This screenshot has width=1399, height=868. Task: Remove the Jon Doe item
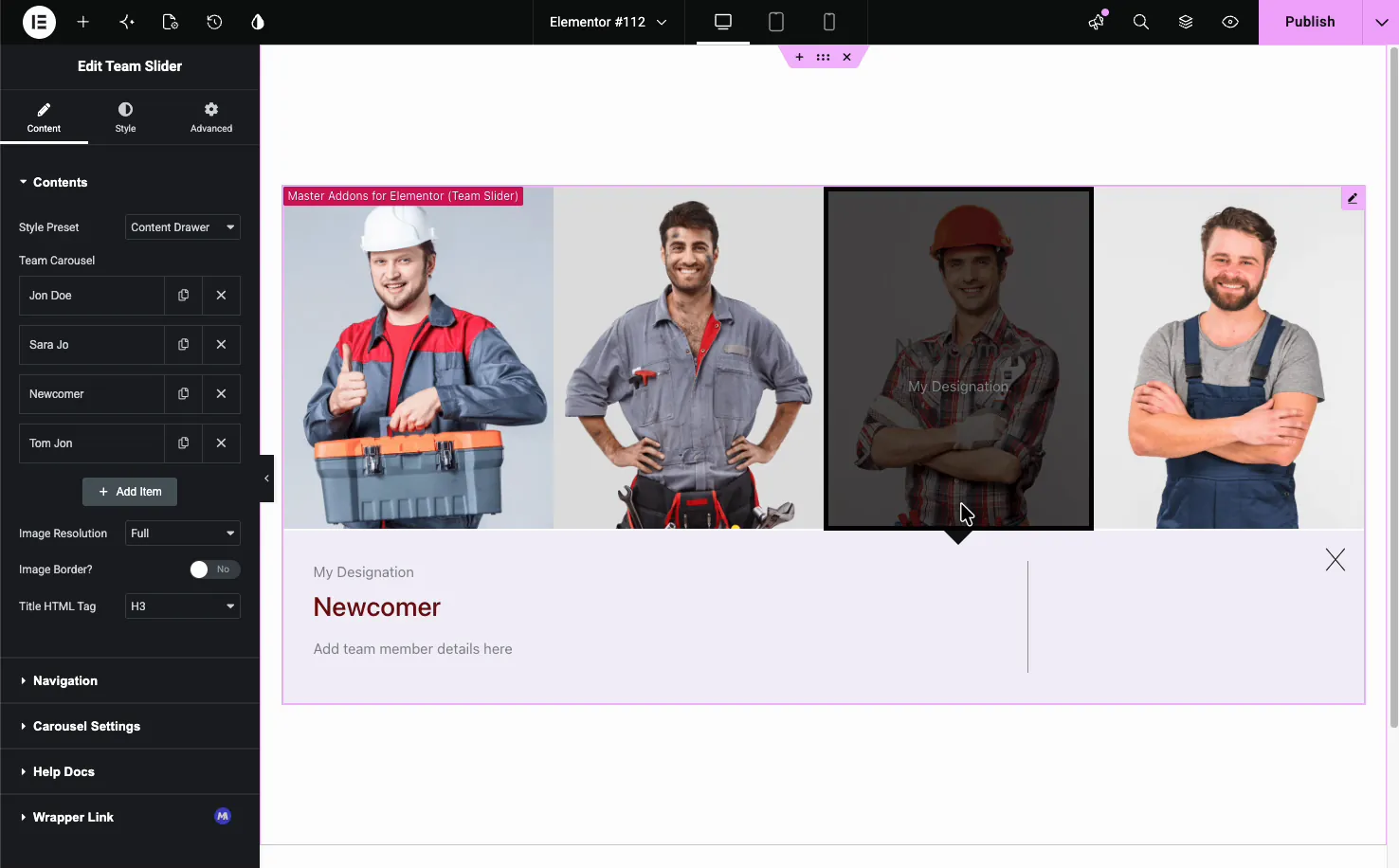221,296
